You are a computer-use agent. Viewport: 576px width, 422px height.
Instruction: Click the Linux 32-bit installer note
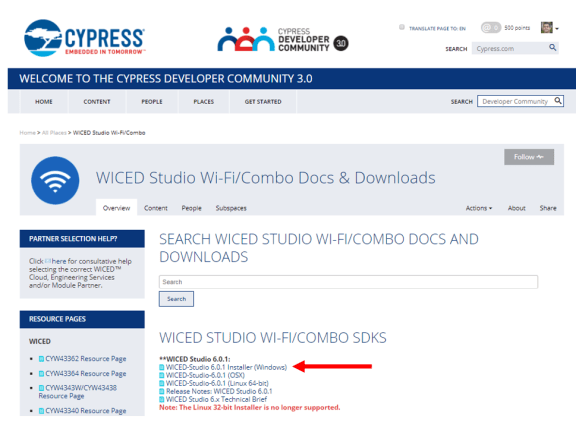click(x=249, y=408)
